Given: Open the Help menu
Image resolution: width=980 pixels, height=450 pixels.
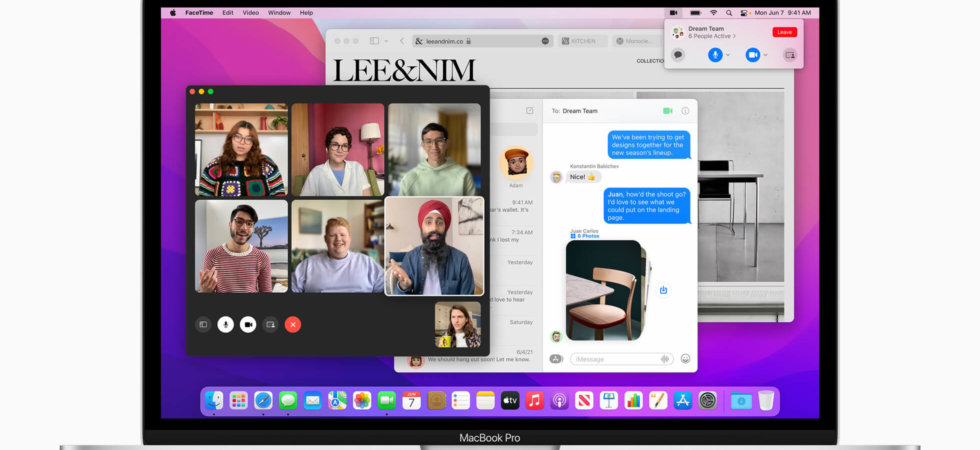Looking at the screenshot, I should tap(306, 12).
